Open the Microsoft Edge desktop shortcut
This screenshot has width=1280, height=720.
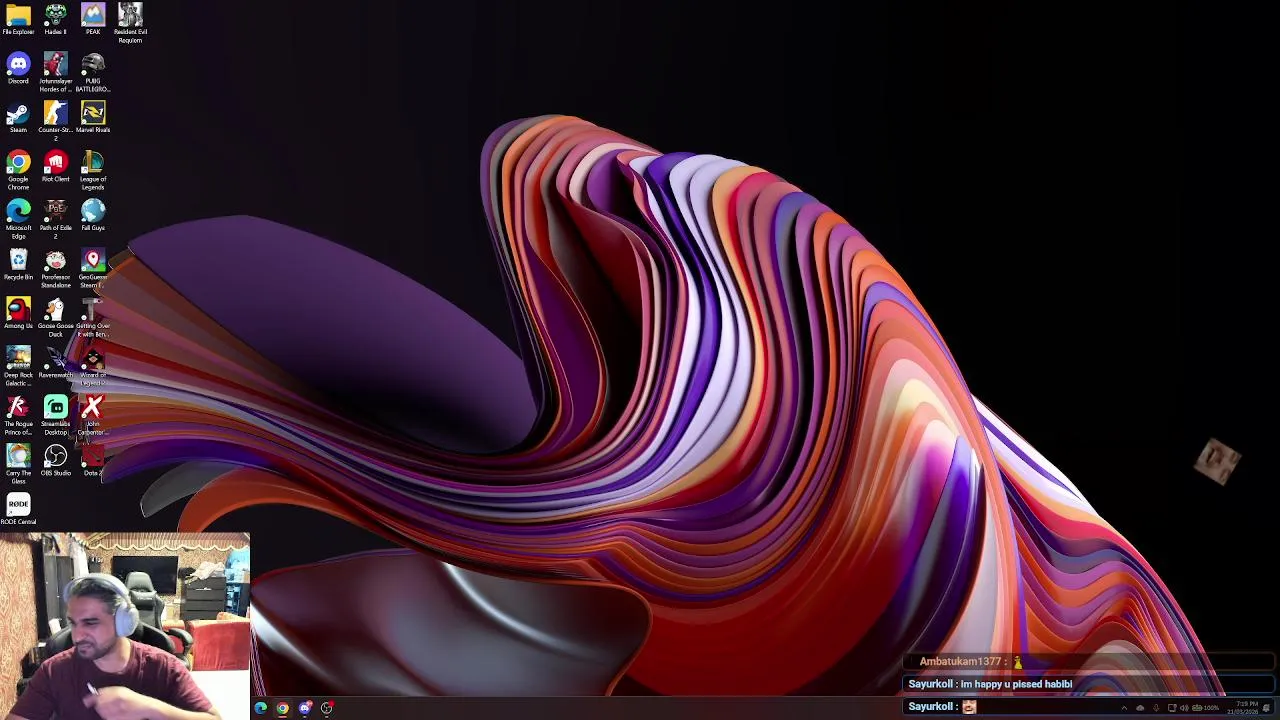click(x=18, y=219)
